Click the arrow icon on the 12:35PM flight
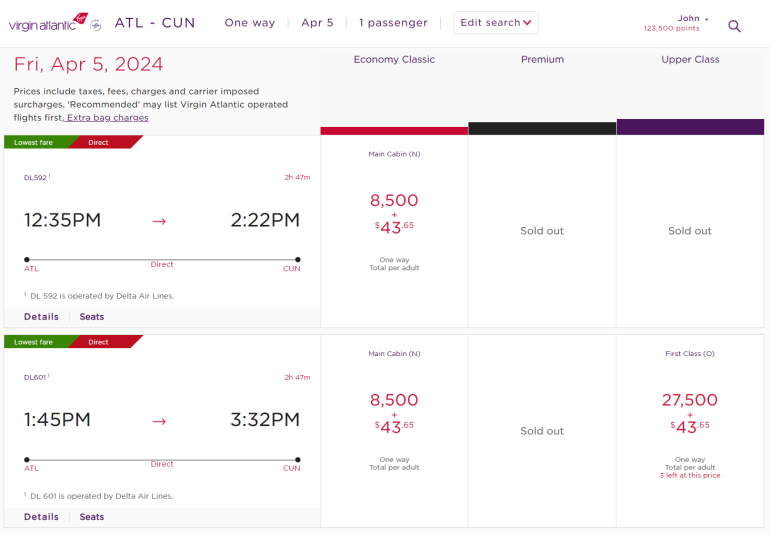 (x=159, y=221)
